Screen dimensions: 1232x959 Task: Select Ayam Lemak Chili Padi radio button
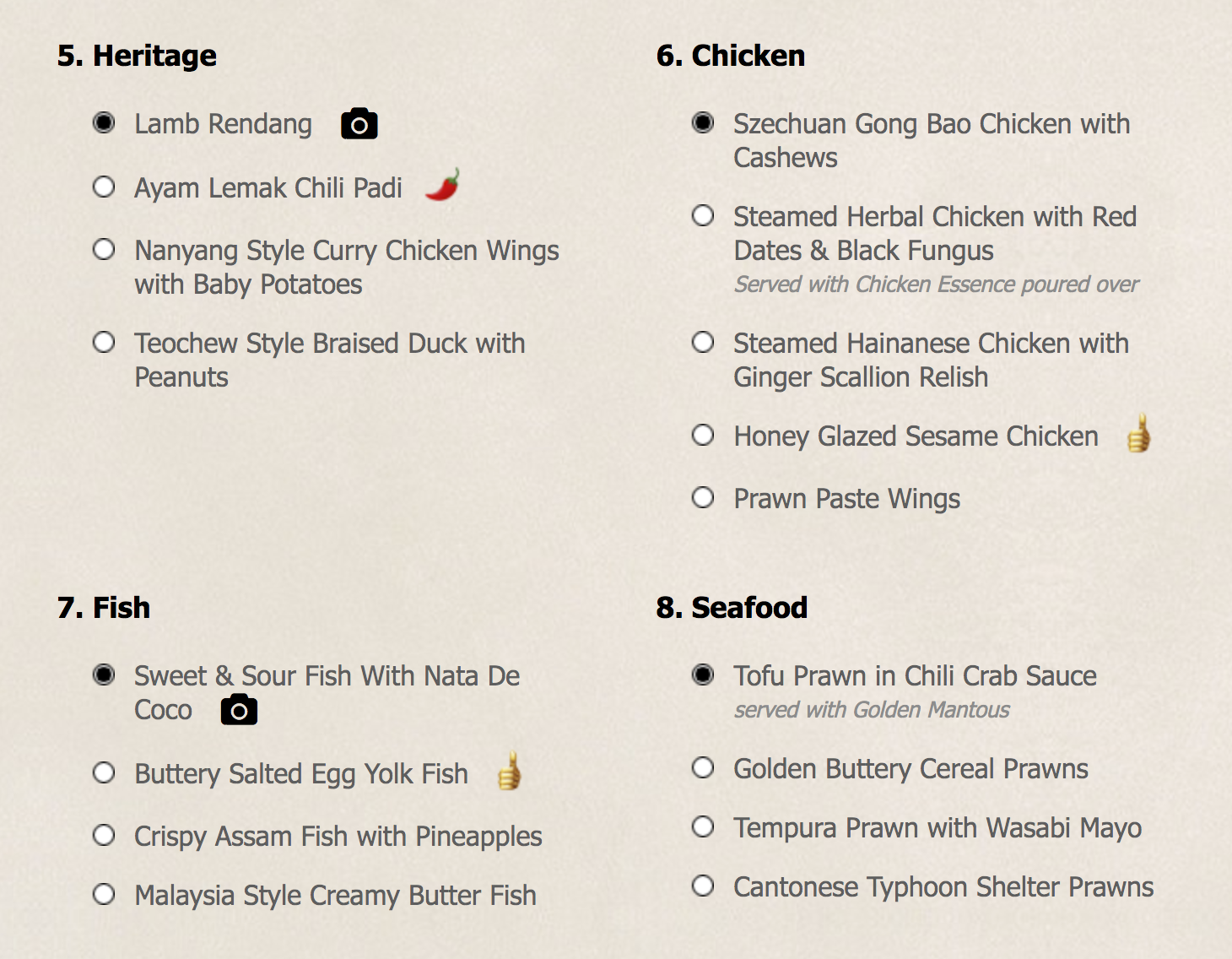104,187
